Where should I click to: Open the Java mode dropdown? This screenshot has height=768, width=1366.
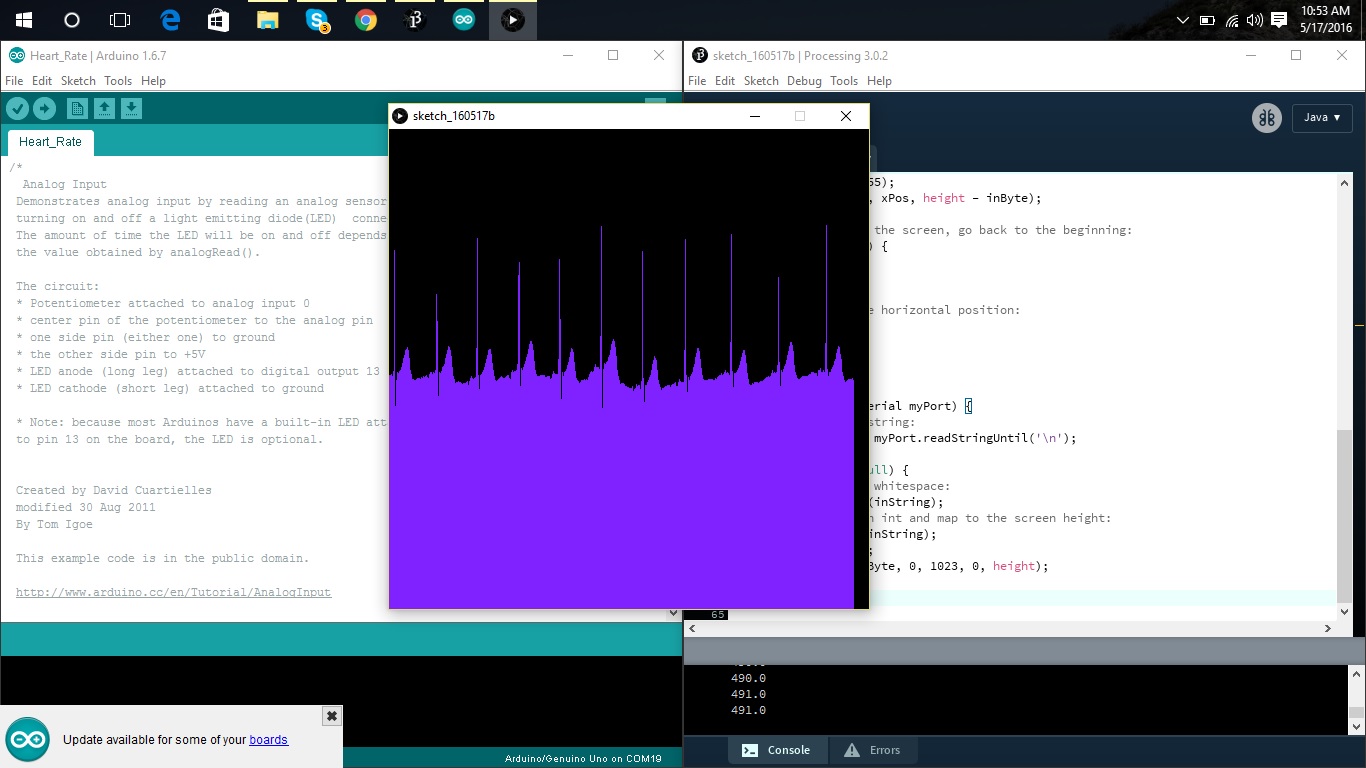pos(1322,118)
